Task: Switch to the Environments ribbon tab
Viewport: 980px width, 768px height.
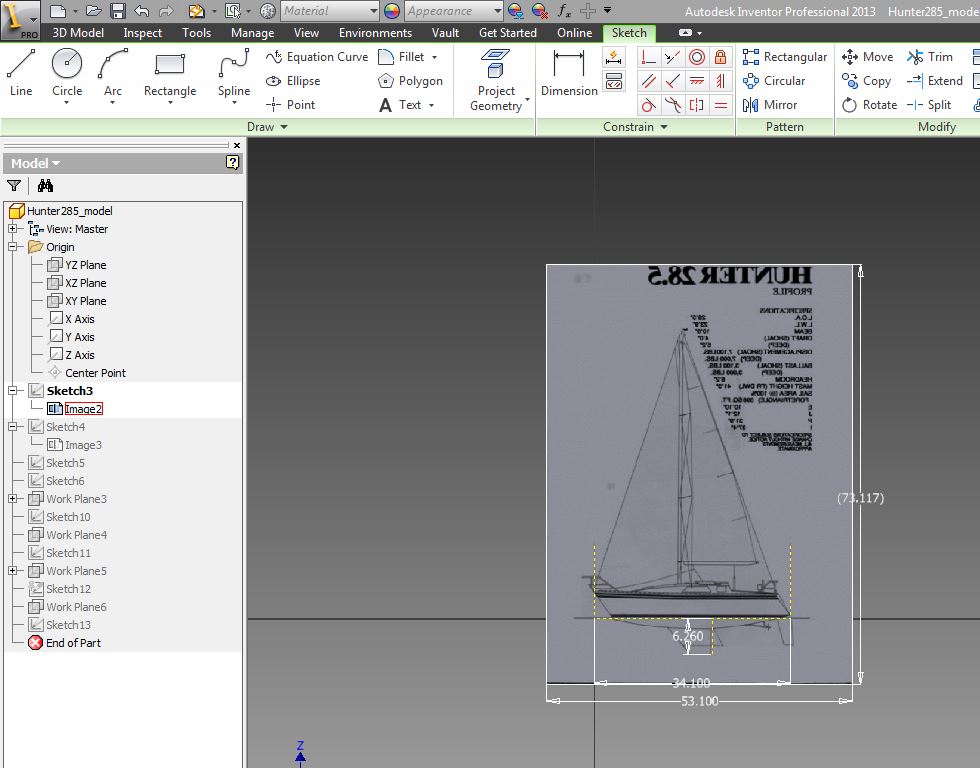Action: click(x=375, y=32)
